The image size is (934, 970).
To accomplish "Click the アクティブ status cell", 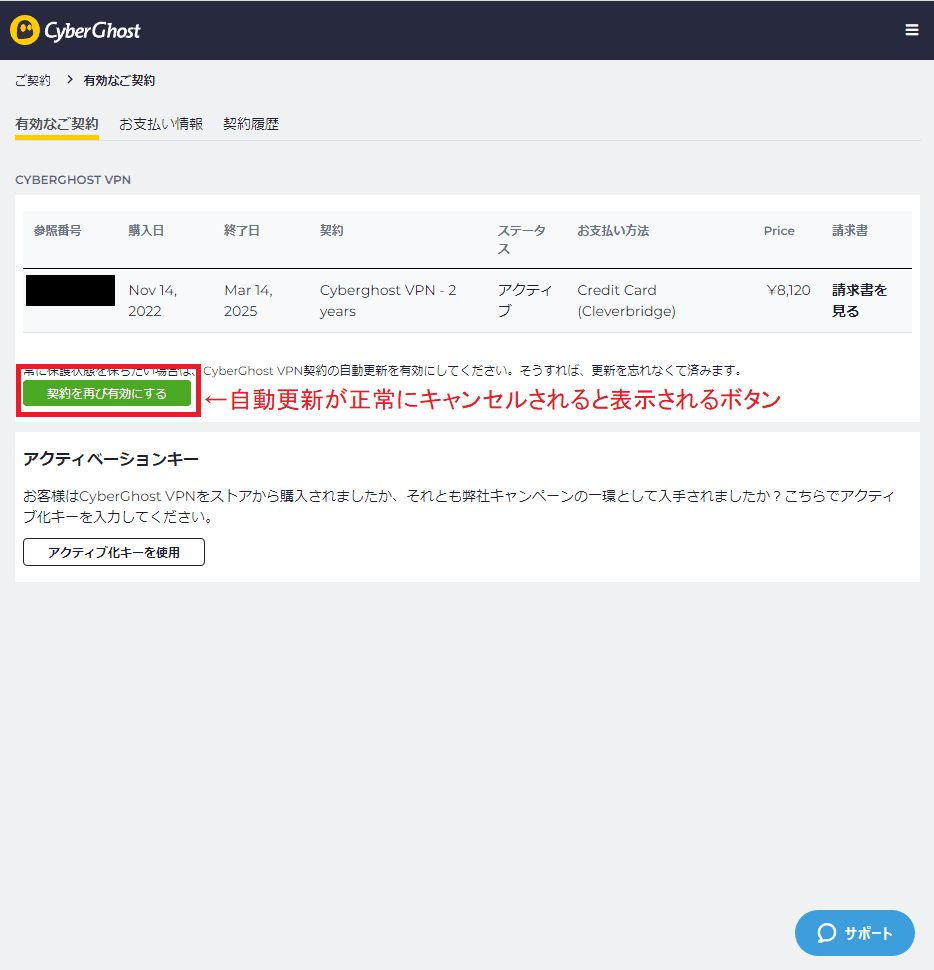I will click(525, 301).
